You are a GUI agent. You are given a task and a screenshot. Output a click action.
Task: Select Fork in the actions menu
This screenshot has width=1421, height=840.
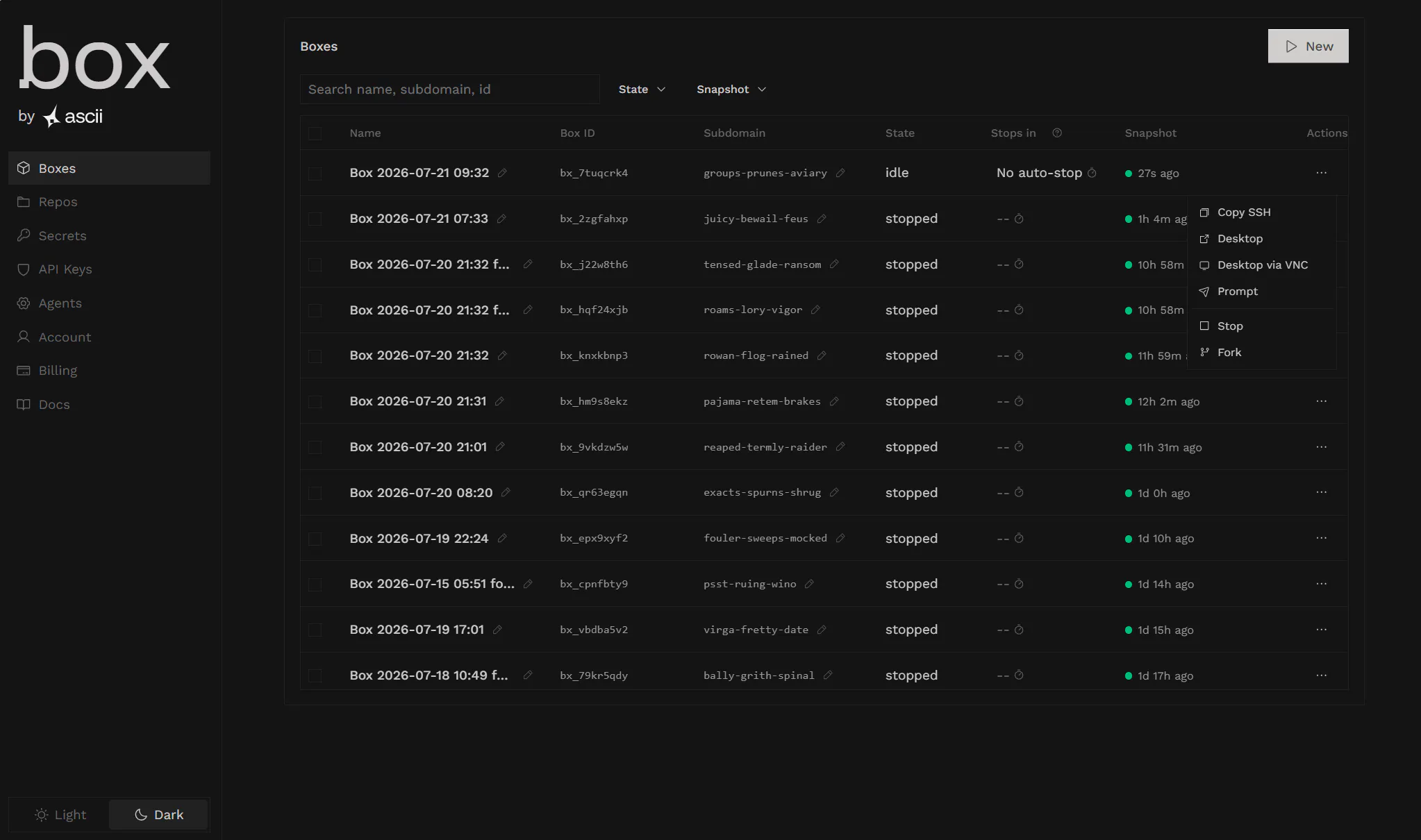tap(1262, 353)
